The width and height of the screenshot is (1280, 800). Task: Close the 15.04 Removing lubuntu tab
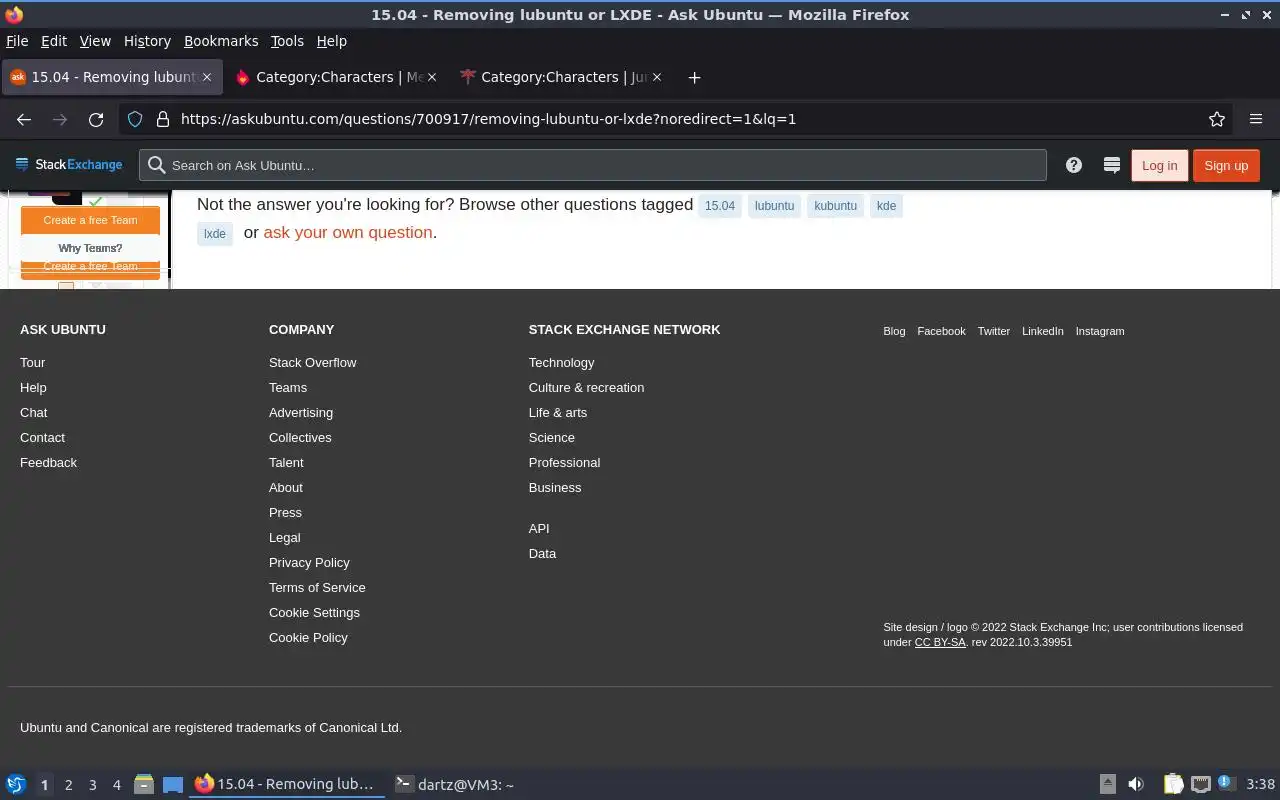[x=207, y=77]
